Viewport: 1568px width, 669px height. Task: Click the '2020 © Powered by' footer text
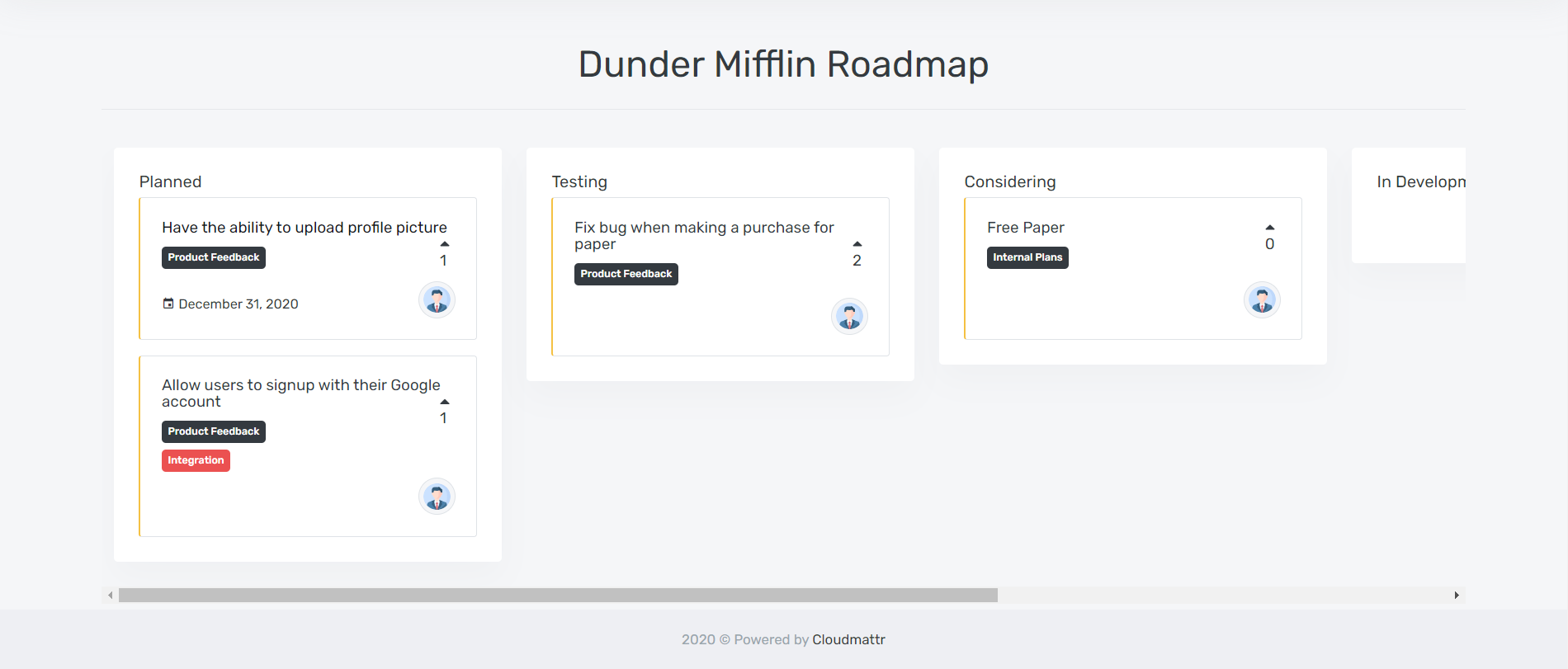[745, 639]
